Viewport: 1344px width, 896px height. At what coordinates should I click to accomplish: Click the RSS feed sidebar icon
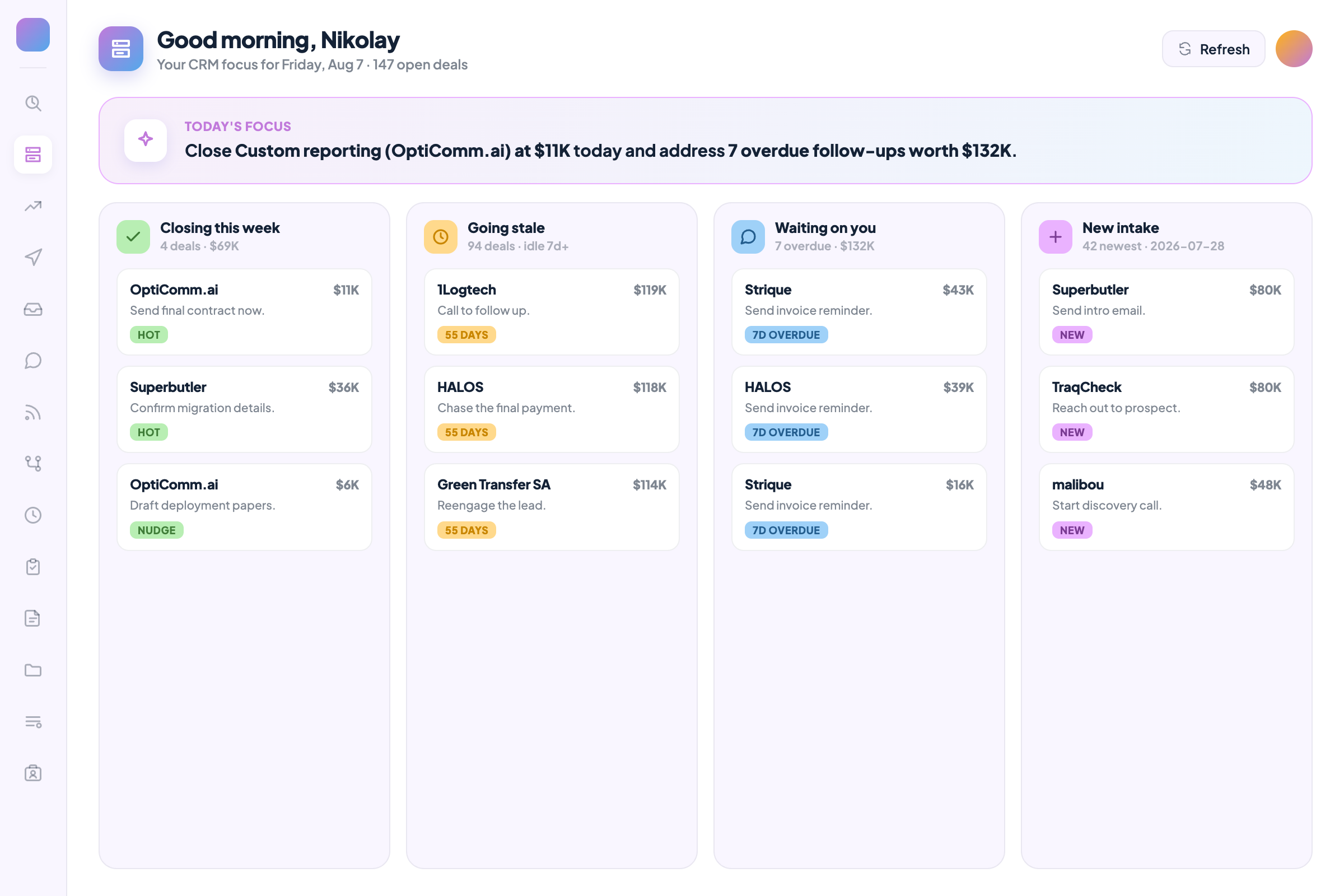click(33, 412)
